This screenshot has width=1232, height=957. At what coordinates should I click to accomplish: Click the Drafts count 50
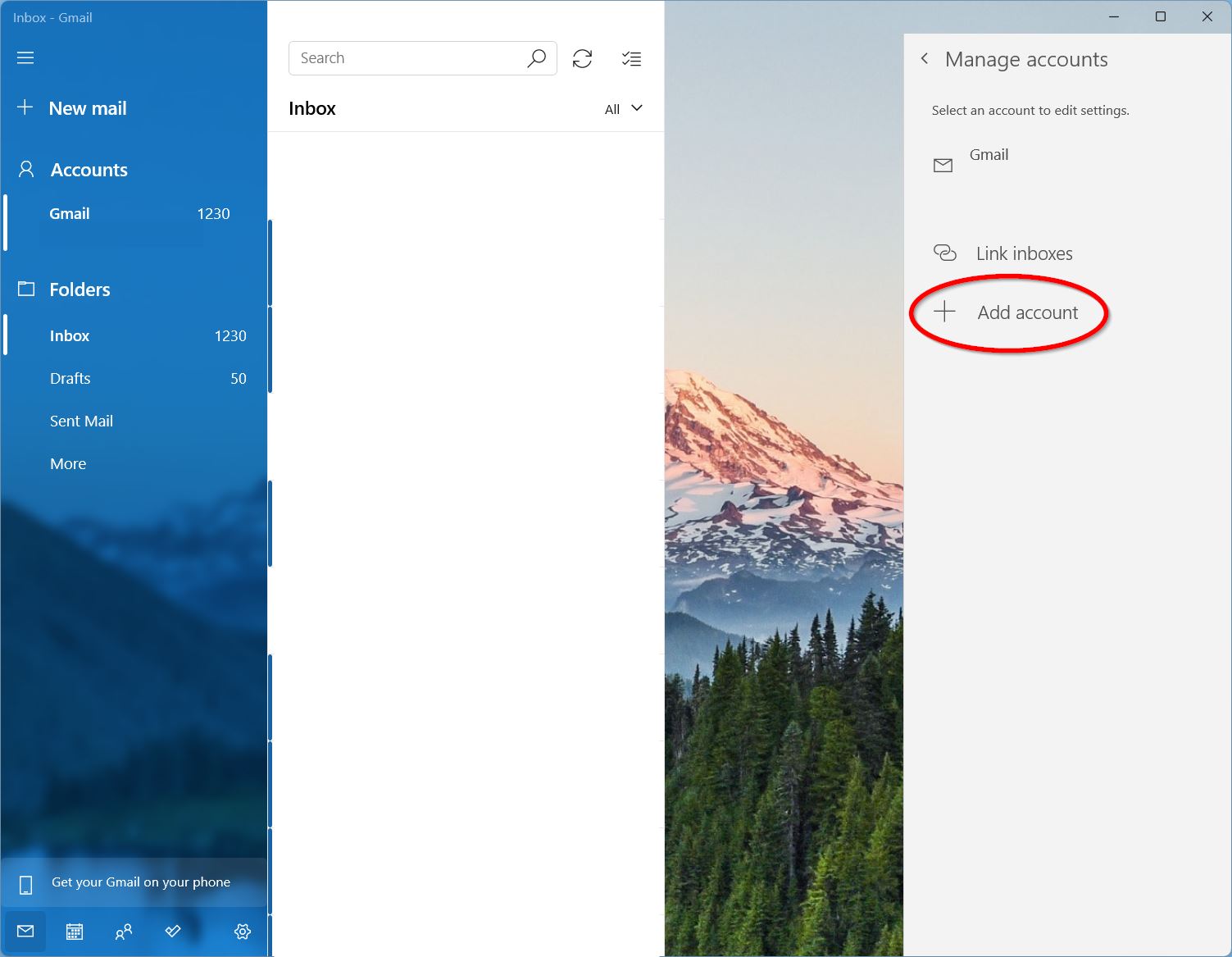(239, 378)
